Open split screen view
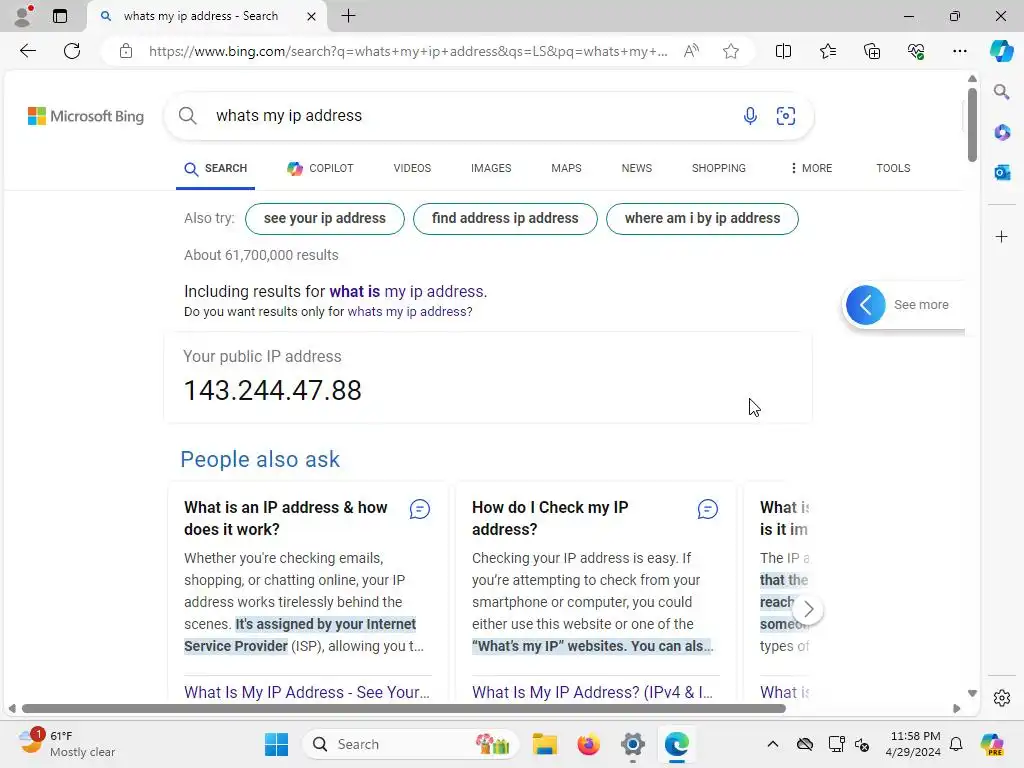 [783, 51]
